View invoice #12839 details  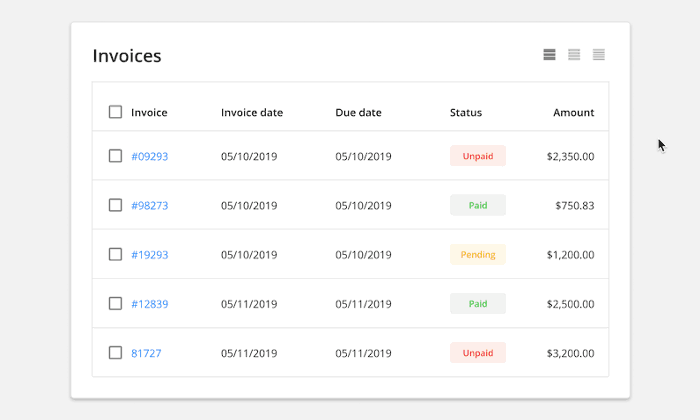coord(149,304)
